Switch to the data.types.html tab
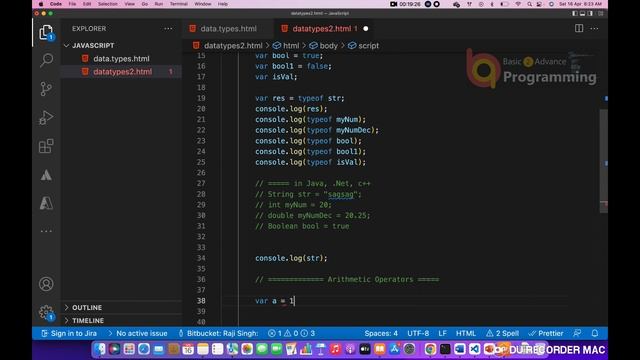640x360 pixels. (x=228, y=29)
